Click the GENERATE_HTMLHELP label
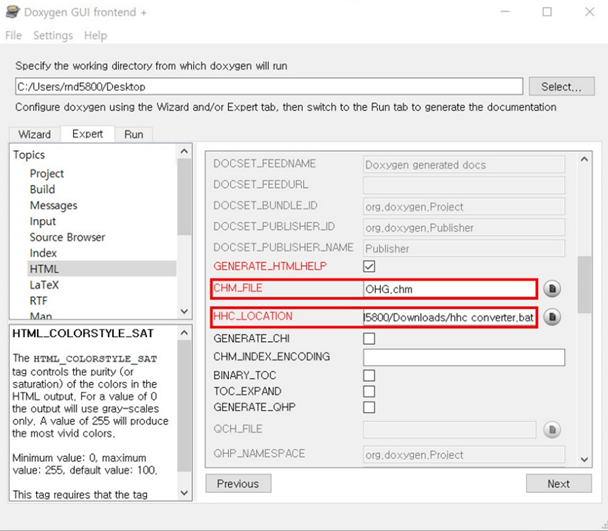608x531 pixels. tap(270, 266)
